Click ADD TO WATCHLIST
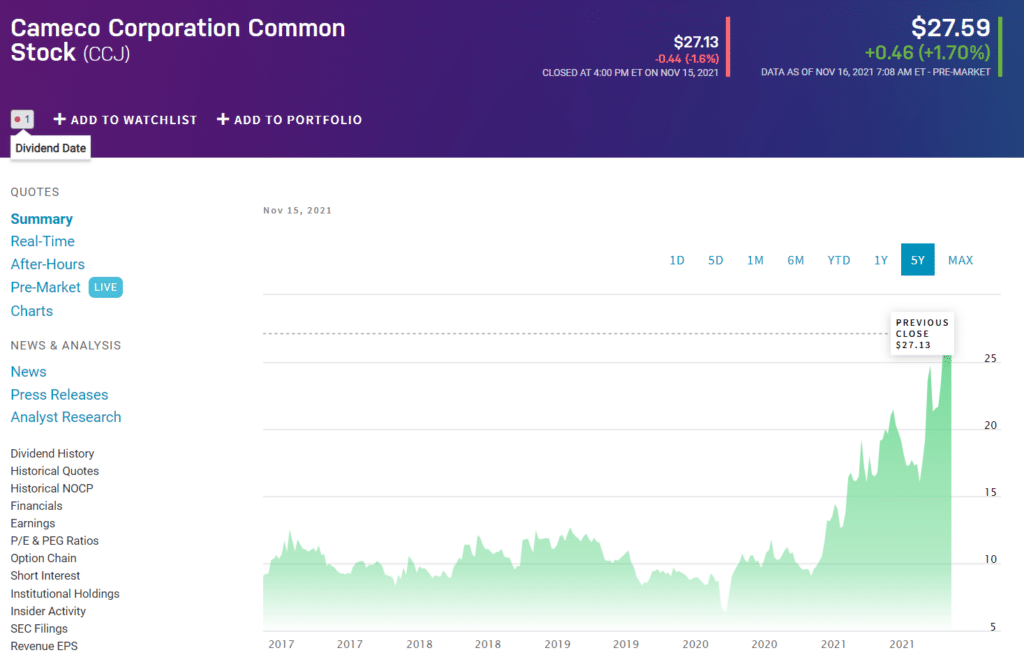 [134, 120]
